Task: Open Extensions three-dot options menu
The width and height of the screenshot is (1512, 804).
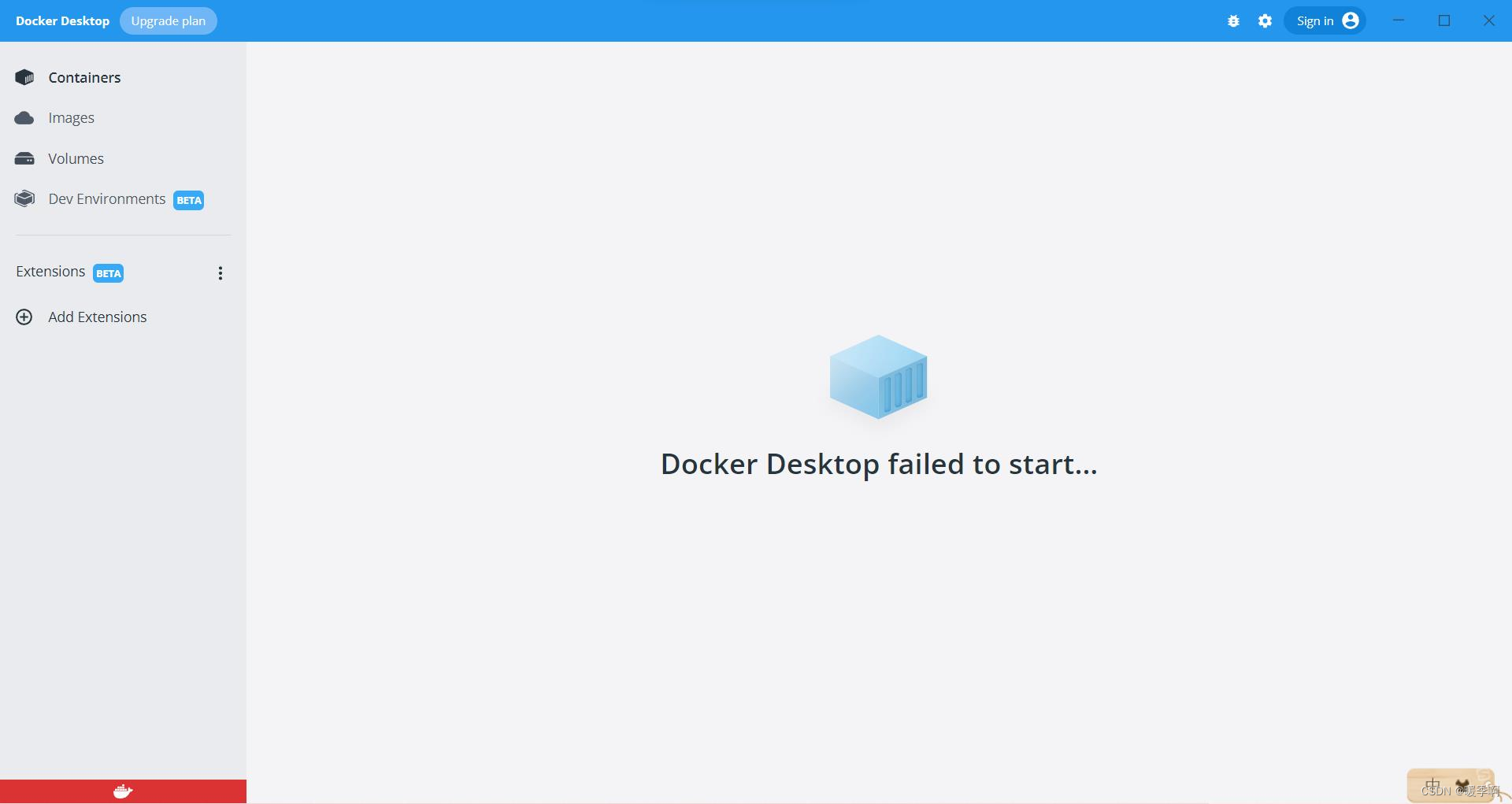Action: (x=220, y=273)
